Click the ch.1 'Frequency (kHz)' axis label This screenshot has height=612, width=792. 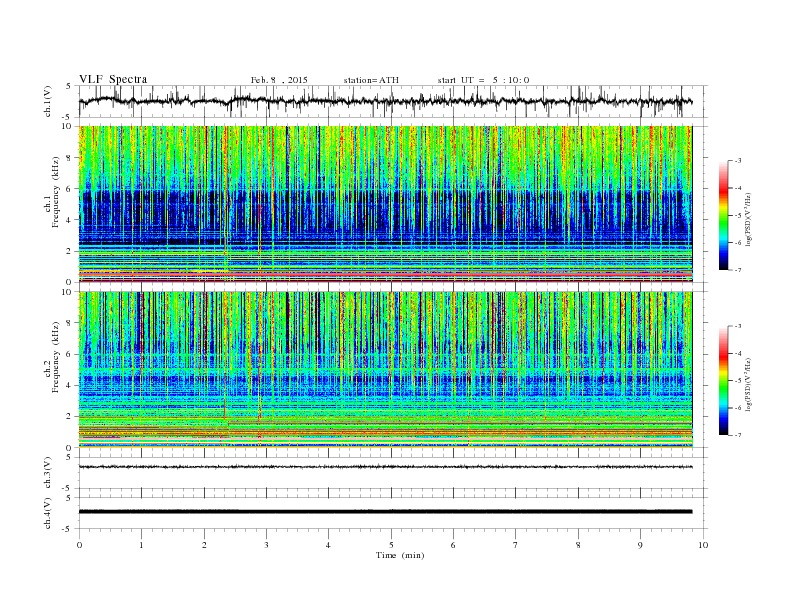55,192
